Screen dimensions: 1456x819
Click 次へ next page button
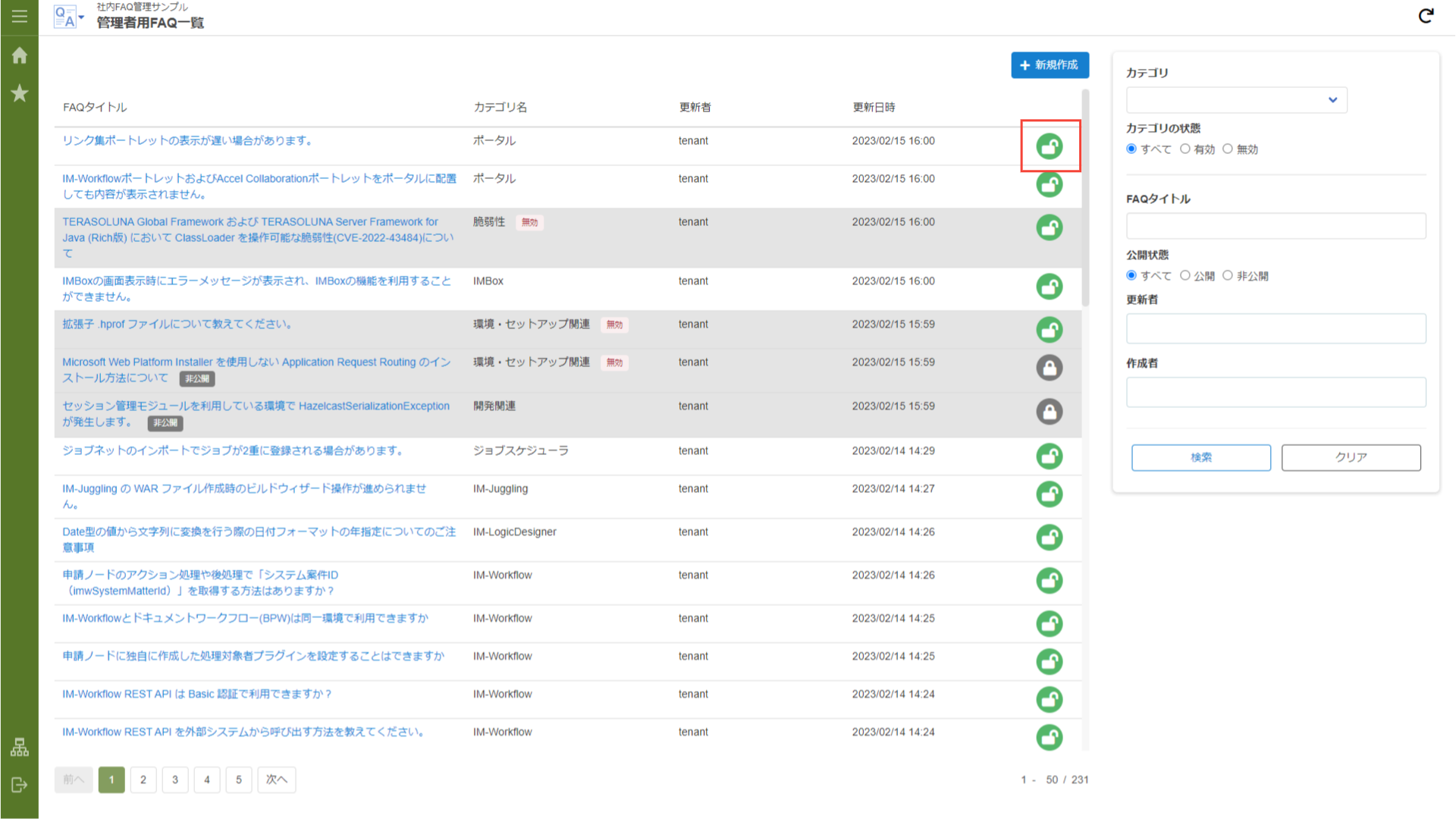click(x=277, y=780)
